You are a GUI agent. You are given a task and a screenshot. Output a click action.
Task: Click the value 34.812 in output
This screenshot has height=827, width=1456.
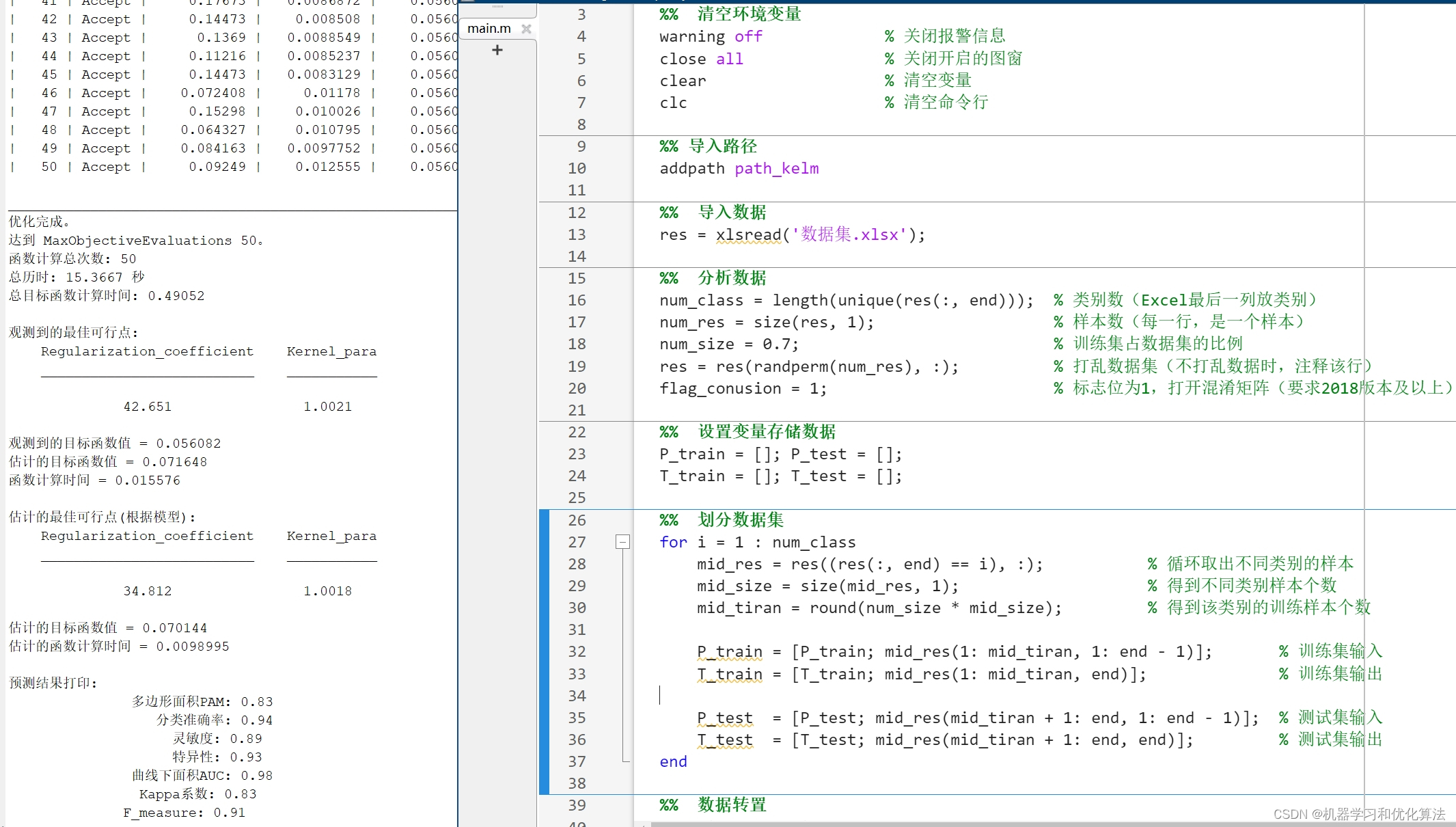(148, 591)
